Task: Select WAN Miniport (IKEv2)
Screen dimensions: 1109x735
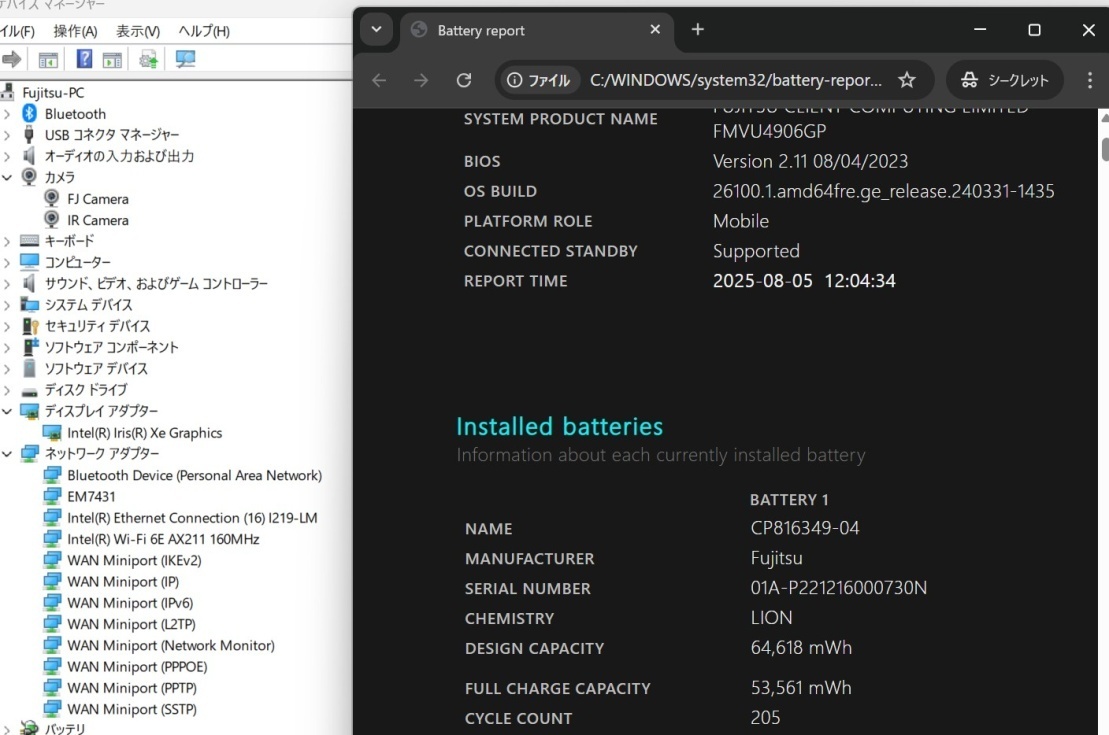Action: tap(134, 560)
